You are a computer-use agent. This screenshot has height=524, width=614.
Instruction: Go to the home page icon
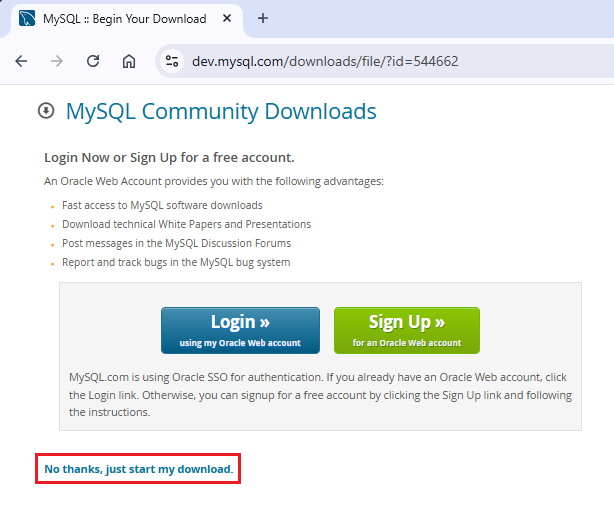(129, 61)
